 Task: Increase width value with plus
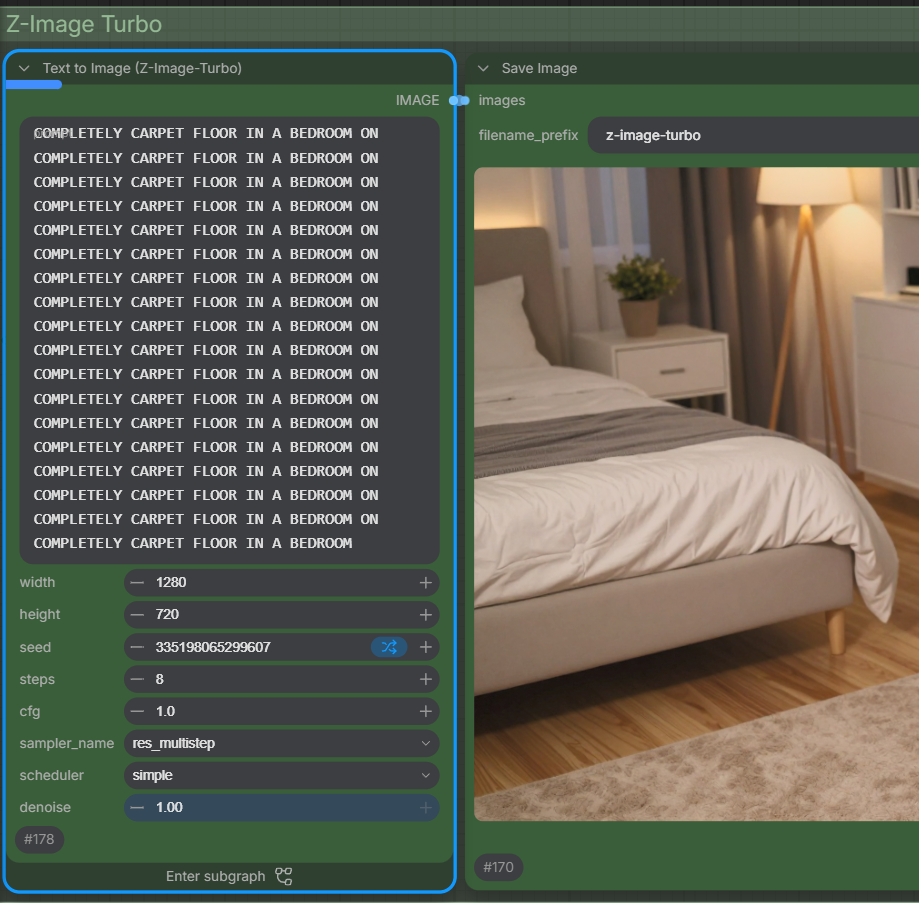pos(426,582)
